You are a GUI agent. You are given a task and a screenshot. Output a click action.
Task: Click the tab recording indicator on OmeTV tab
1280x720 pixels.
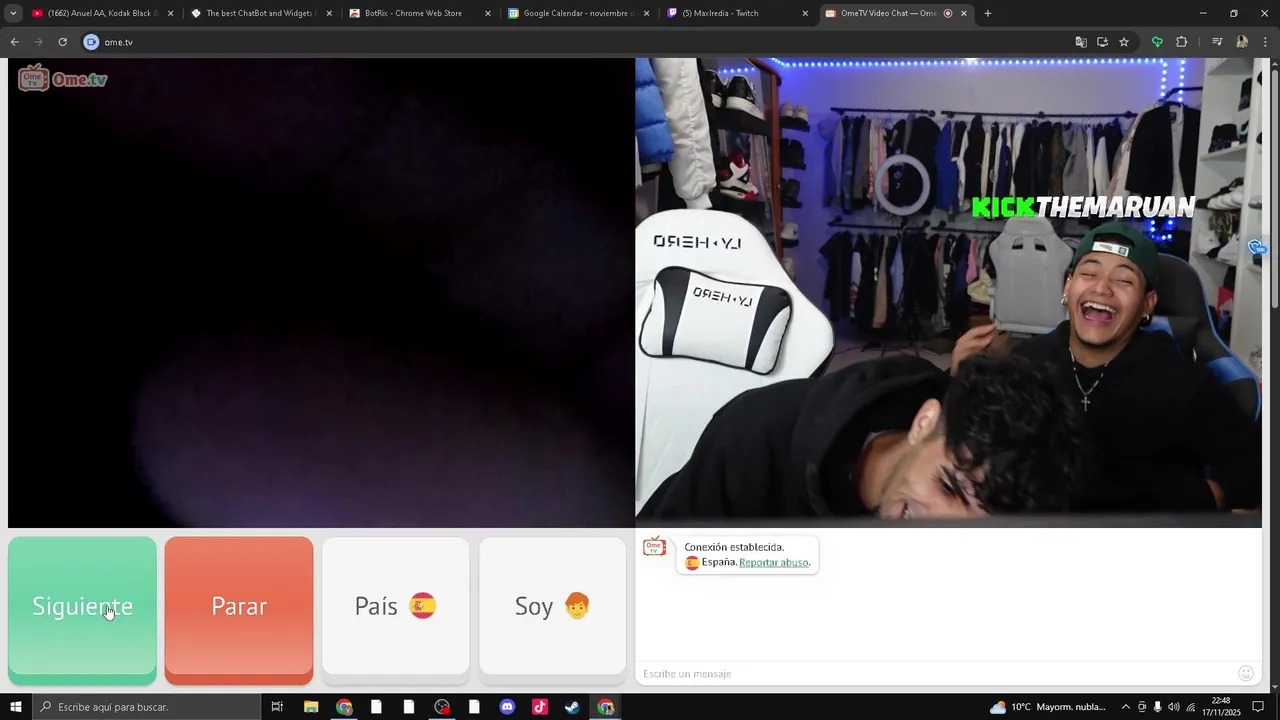(x=948, y=13)
